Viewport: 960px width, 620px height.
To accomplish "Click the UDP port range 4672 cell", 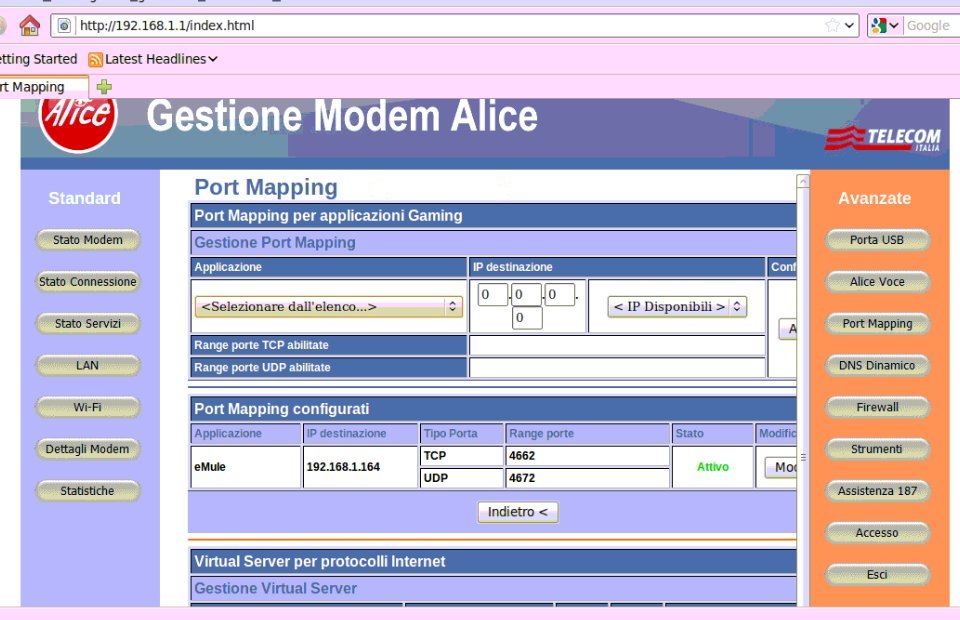I will point(588,478).
